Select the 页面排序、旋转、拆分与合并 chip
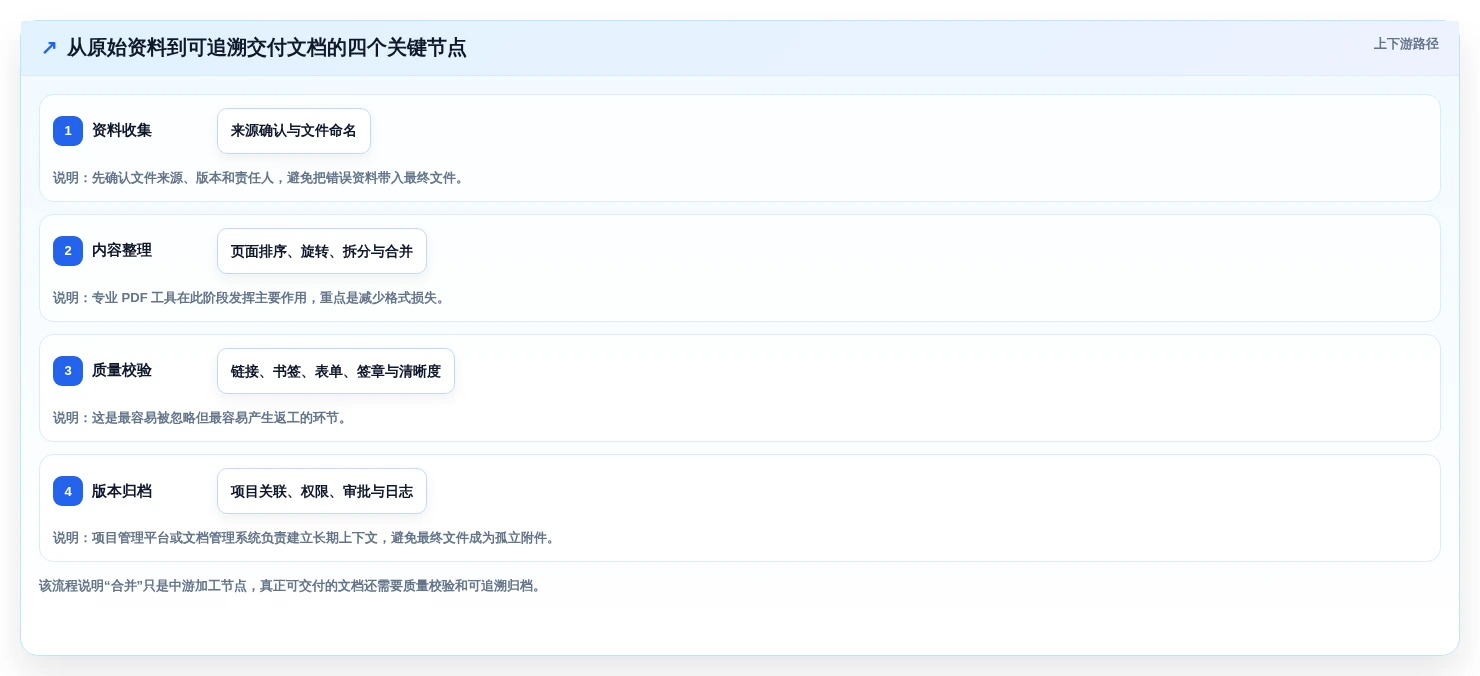Screen dimensions: 1480x676 [322, 251]
